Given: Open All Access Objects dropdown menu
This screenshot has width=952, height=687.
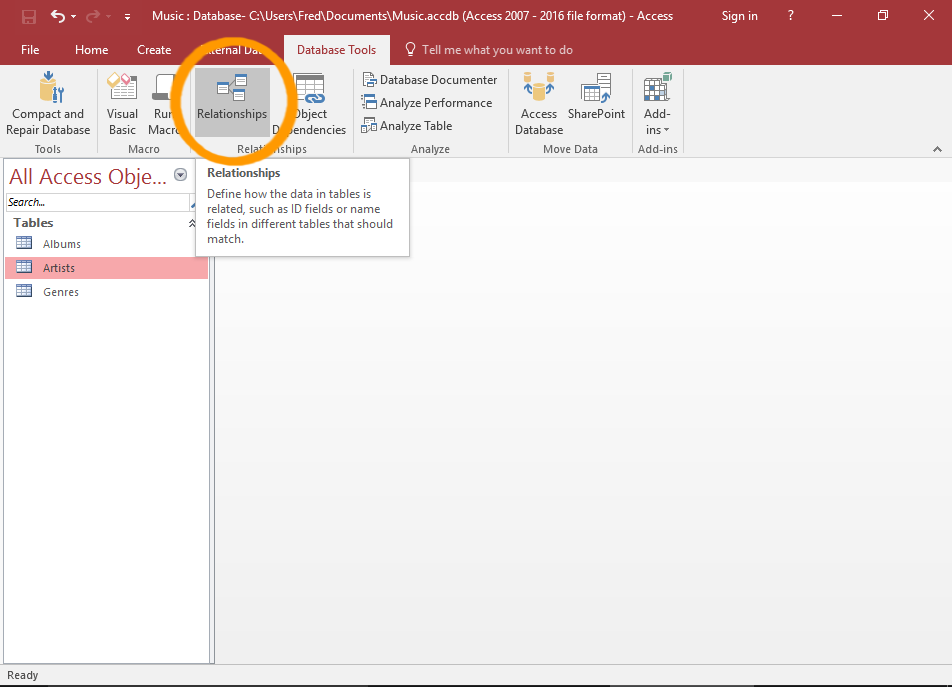Looking at the screenshot, I should click(x=180, y=175).
